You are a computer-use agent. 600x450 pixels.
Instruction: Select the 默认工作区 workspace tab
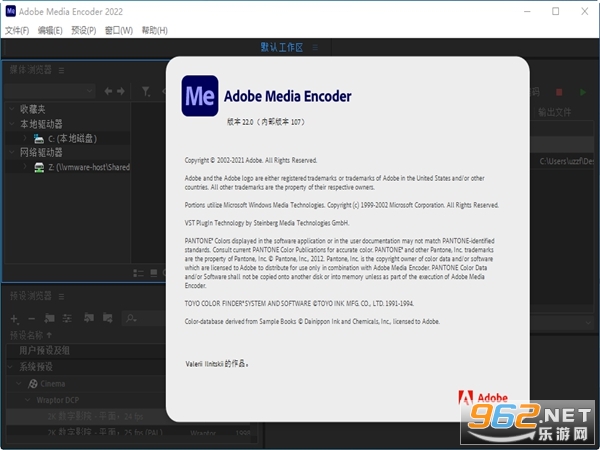pyautogui.click(x=282, y=47)
